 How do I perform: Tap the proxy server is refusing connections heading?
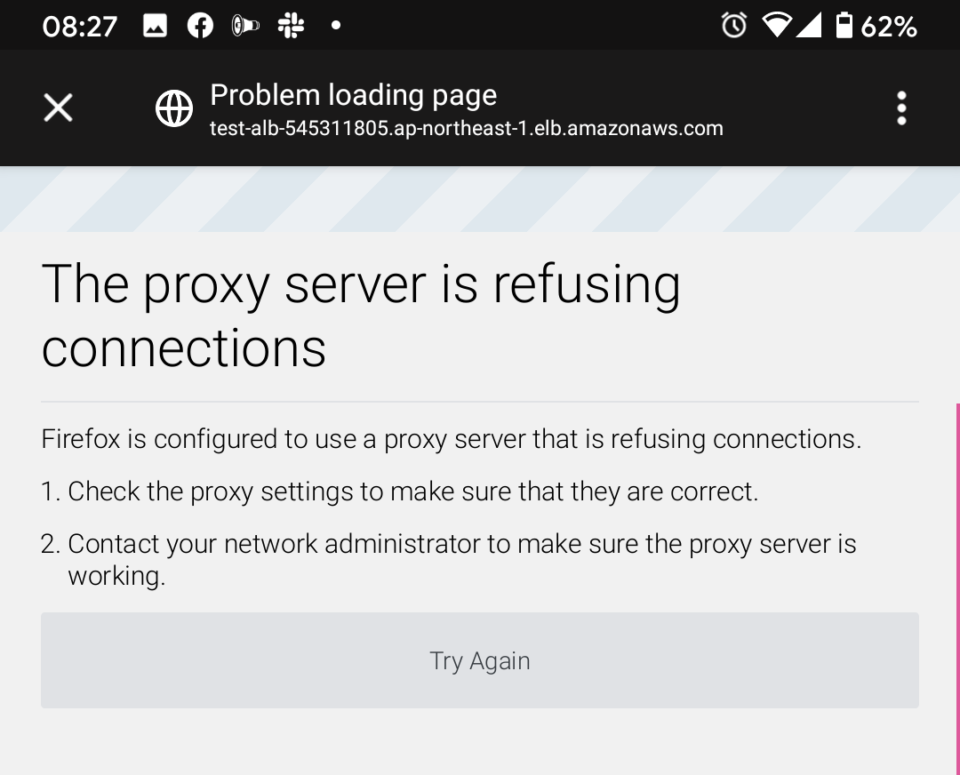[361, 315]
